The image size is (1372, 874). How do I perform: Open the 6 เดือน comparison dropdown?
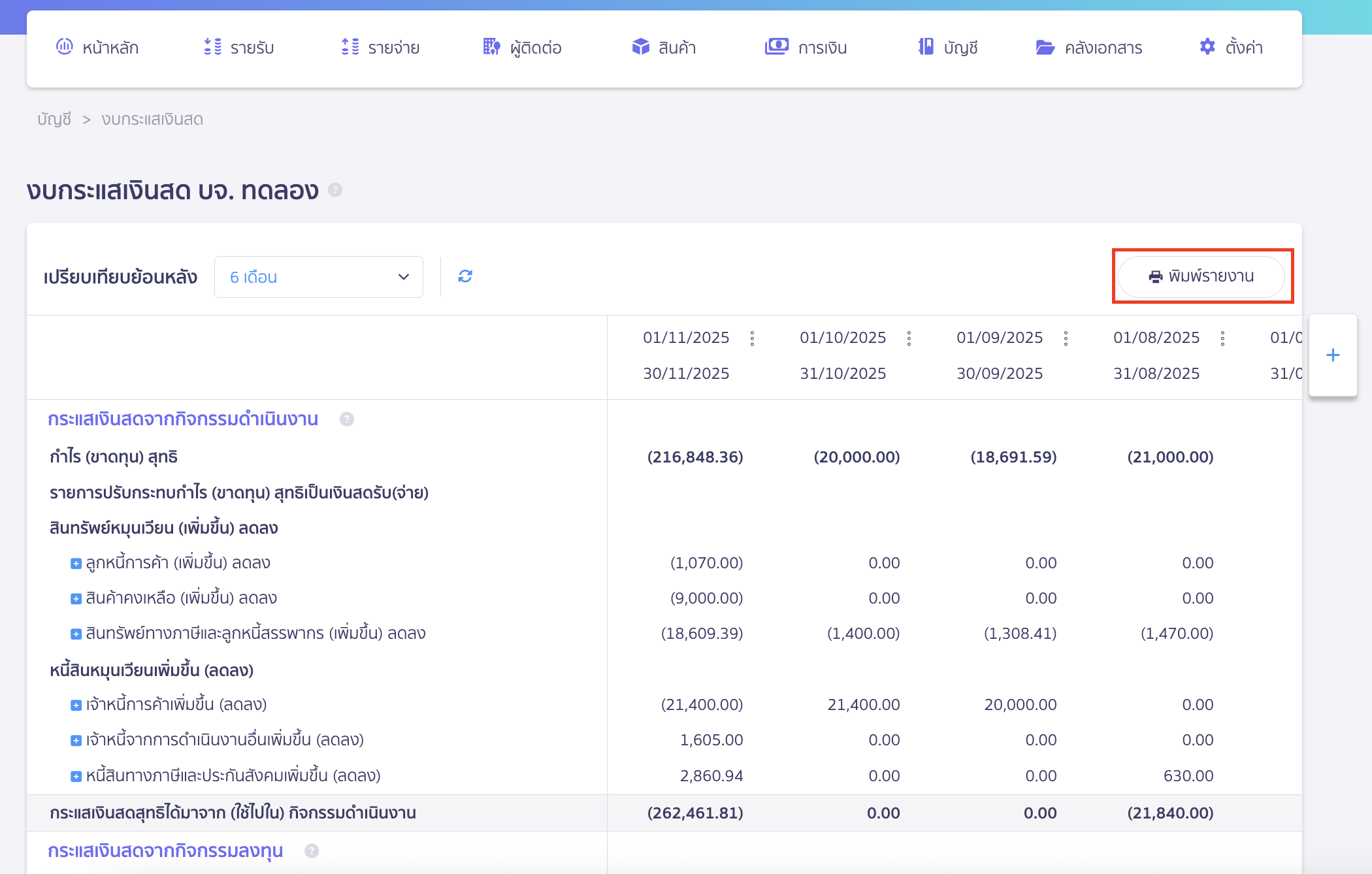coord(319,277)
